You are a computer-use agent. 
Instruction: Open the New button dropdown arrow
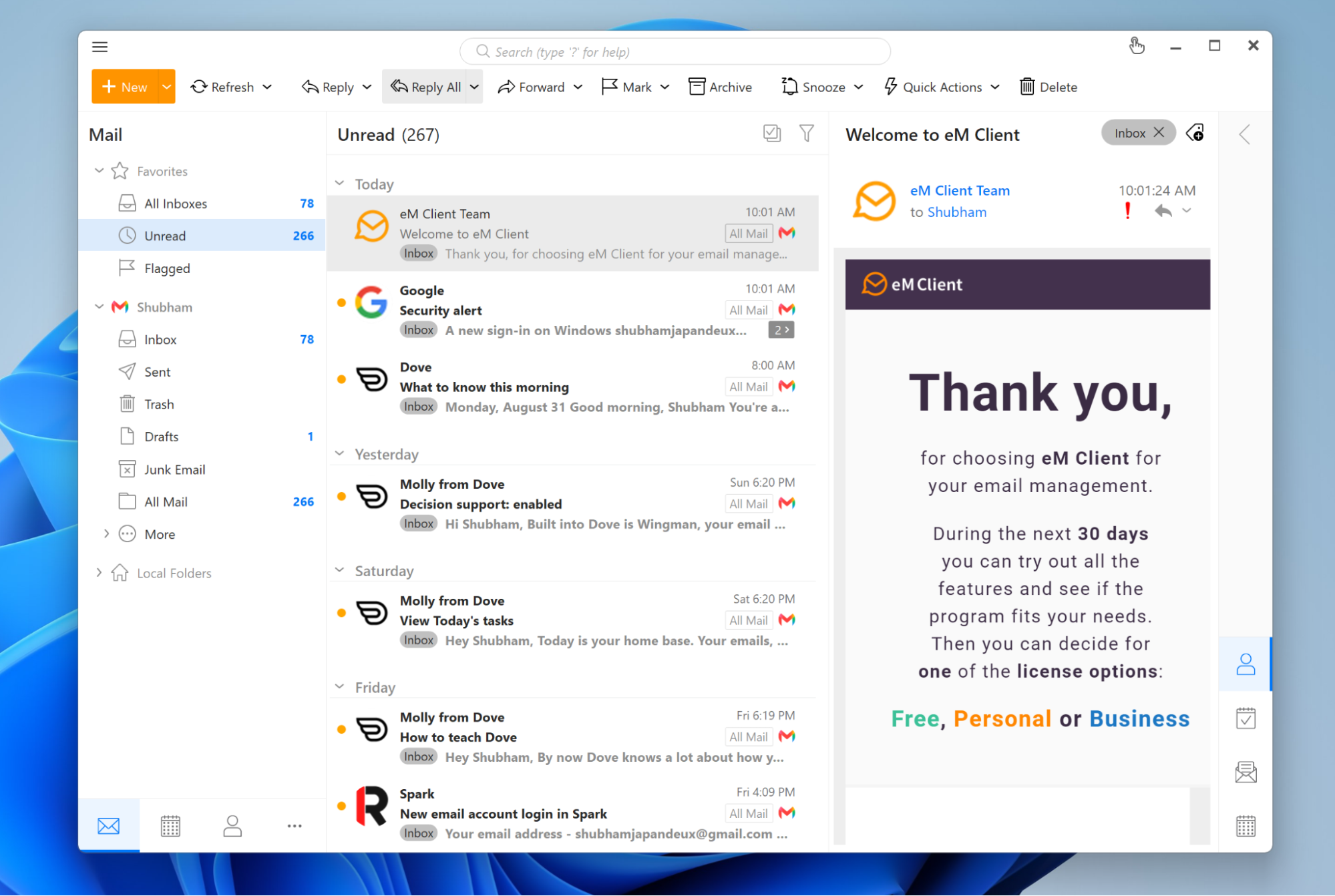(167, 87)
